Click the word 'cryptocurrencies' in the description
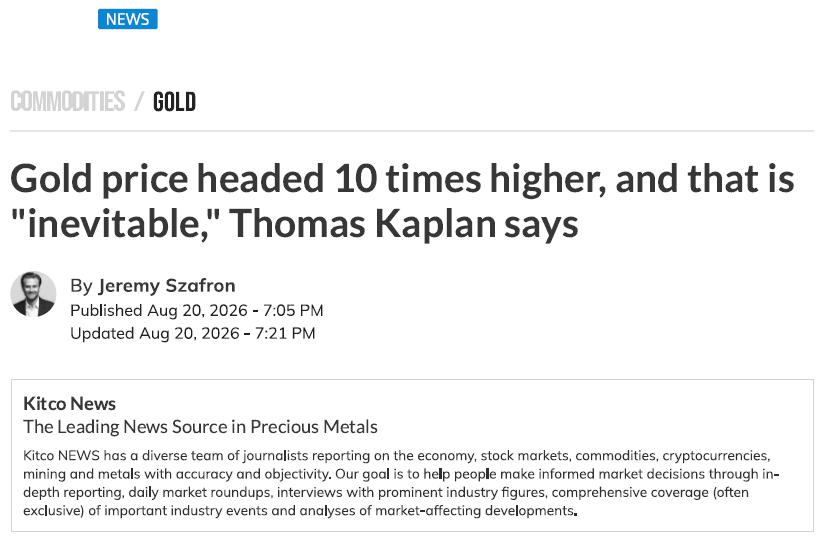 (715, 455)
